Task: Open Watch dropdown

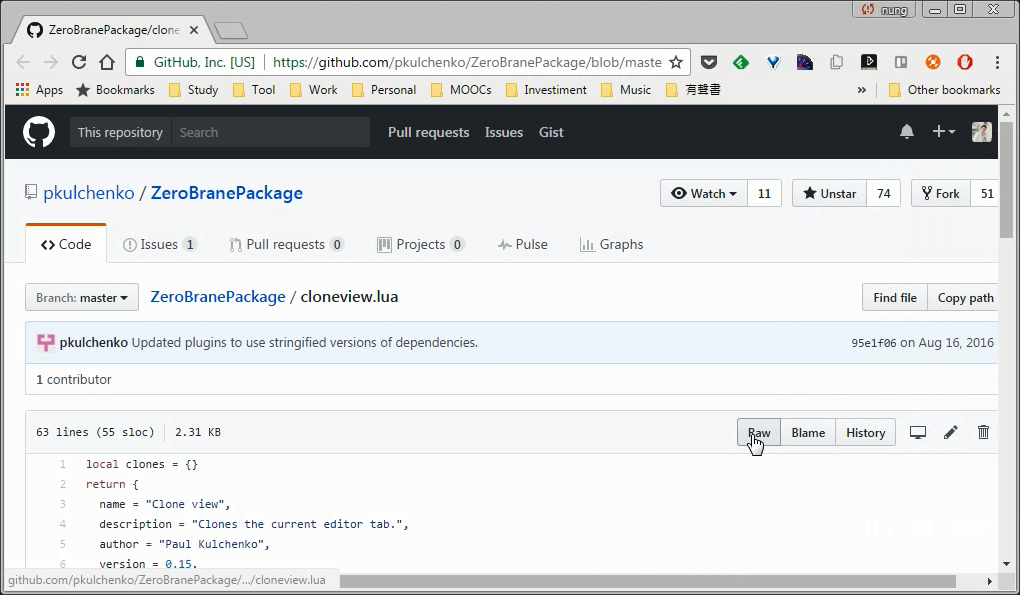Action: (704, 193)
